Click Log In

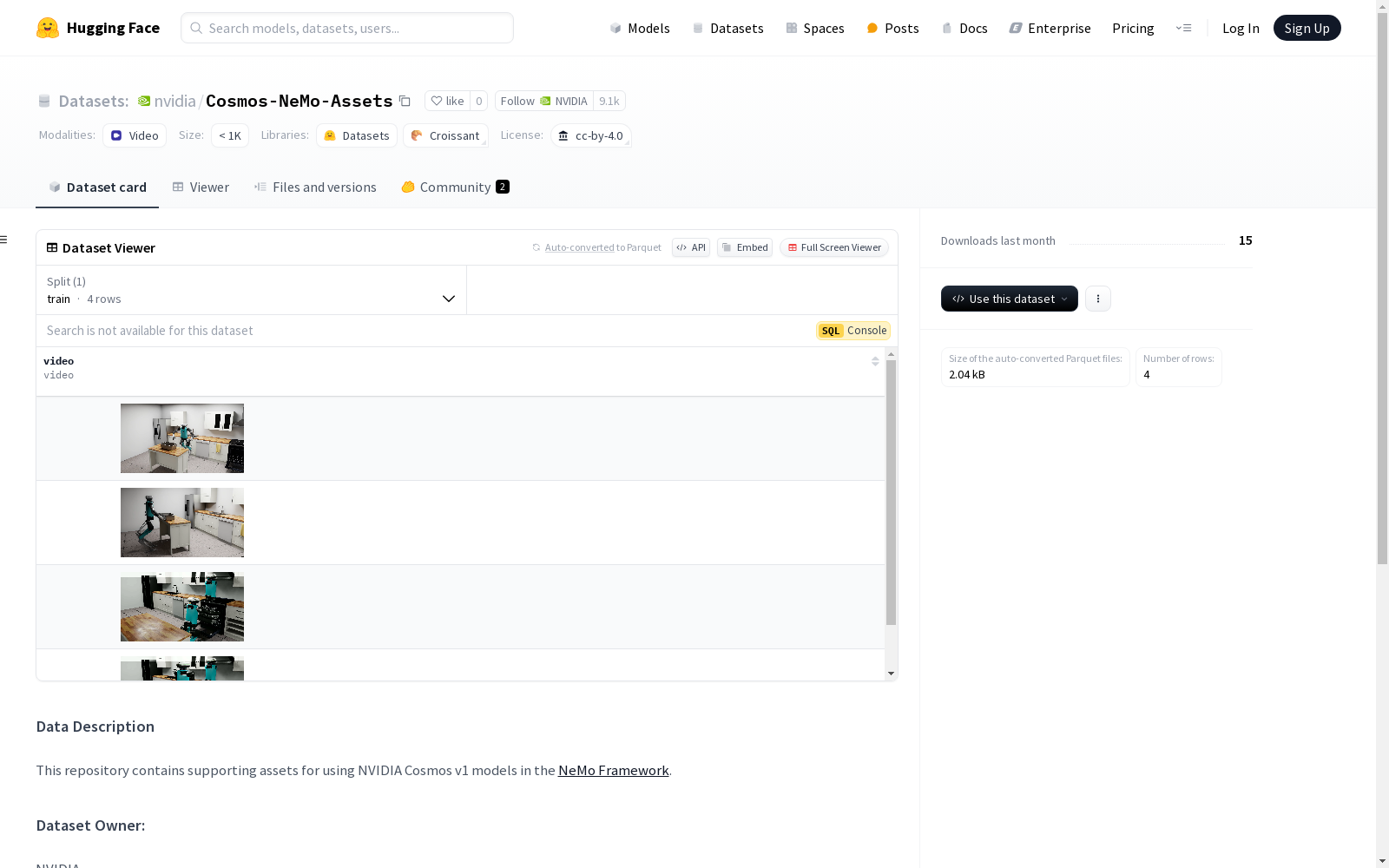(x=1241, y=28)
